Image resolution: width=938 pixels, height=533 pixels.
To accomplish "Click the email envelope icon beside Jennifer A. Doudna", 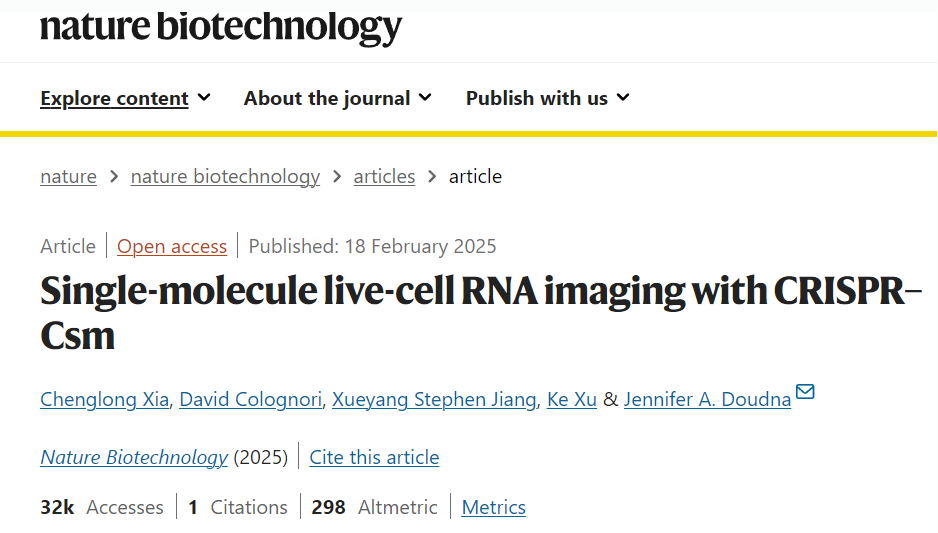I will [805, 392].
